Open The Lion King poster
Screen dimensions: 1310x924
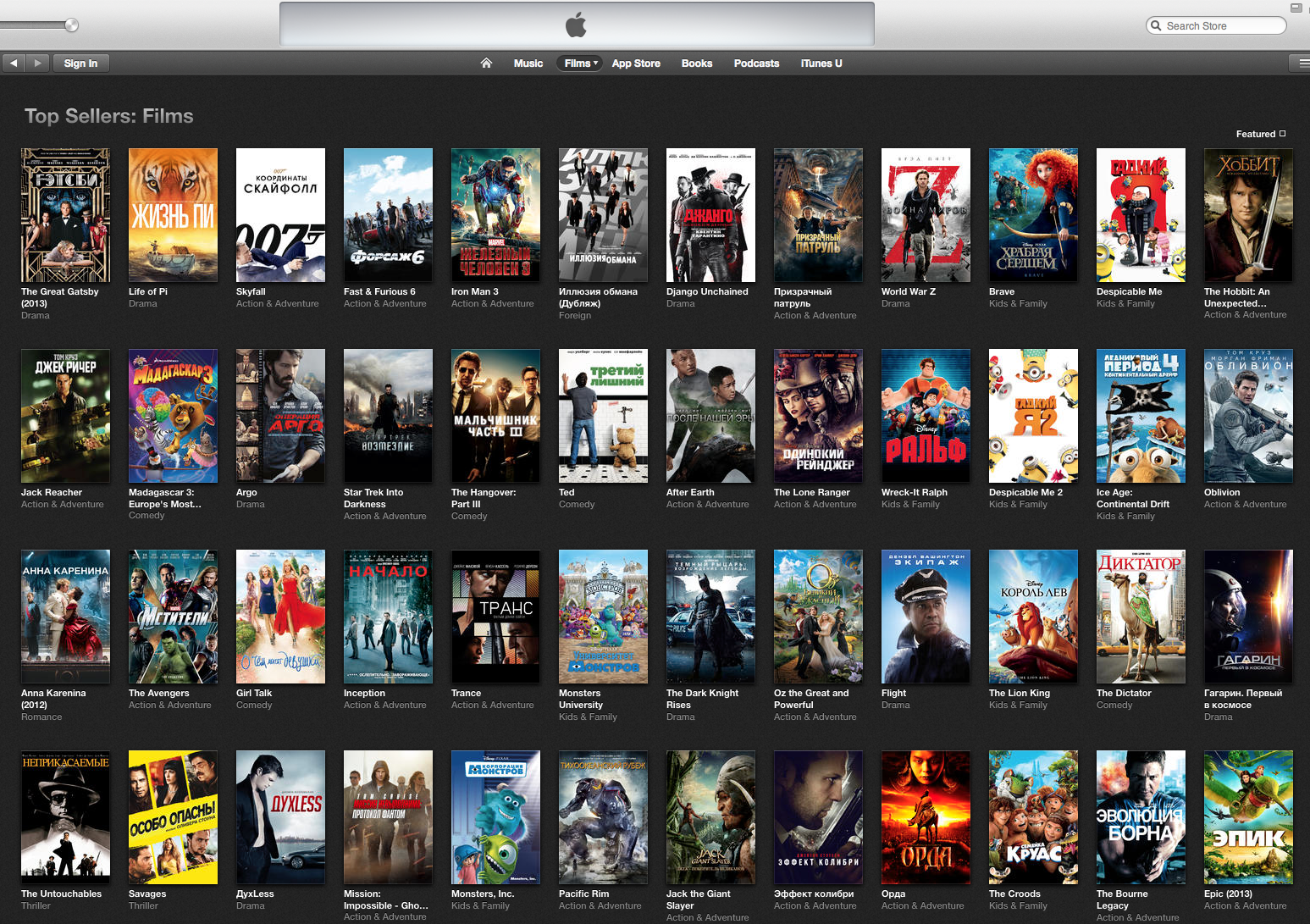coord(1033,617)
